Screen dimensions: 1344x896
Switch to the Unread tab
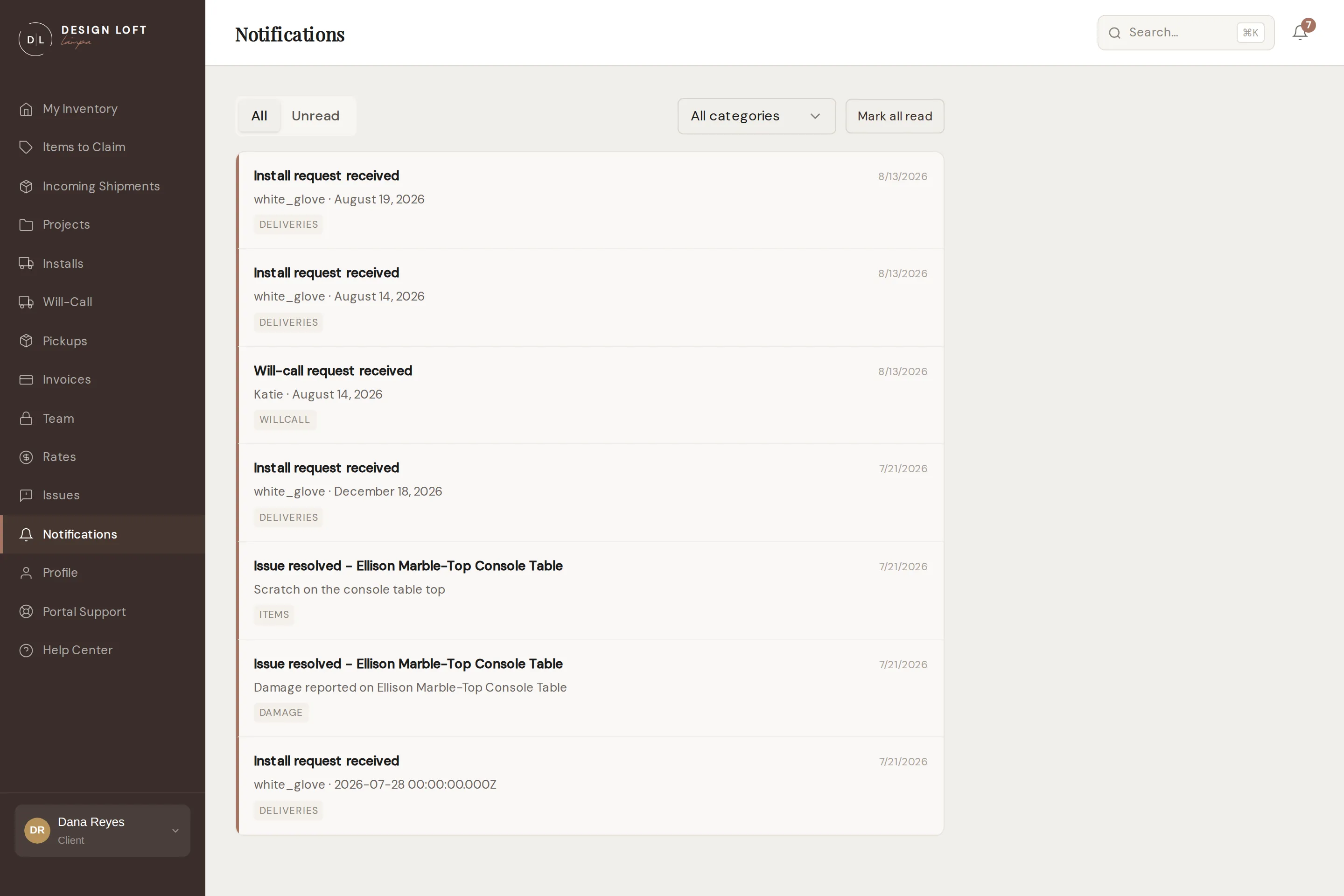click(x=315, y=116)
